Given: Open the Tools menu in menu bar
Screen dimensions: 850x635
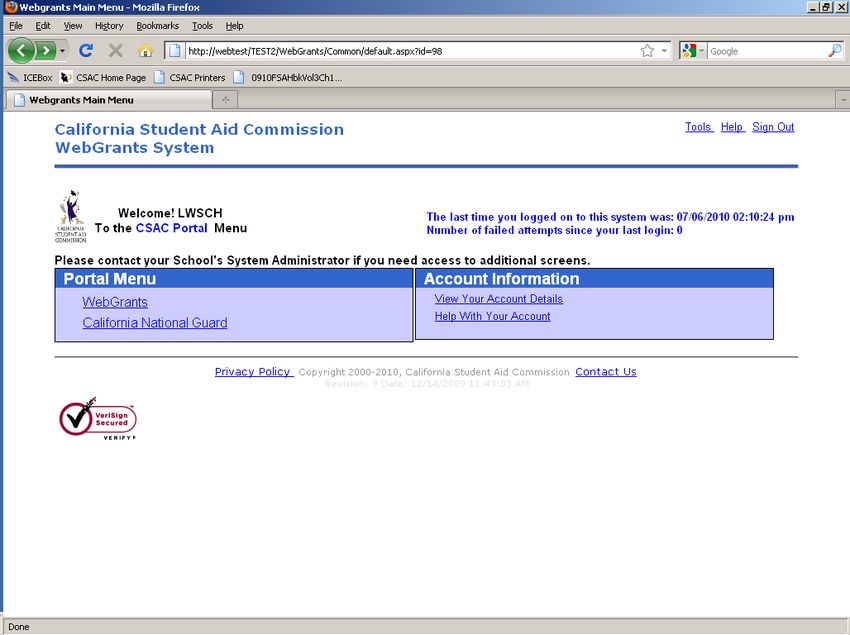Looking at the screenshot, I should pyautogui.click(x=202, y=25).
